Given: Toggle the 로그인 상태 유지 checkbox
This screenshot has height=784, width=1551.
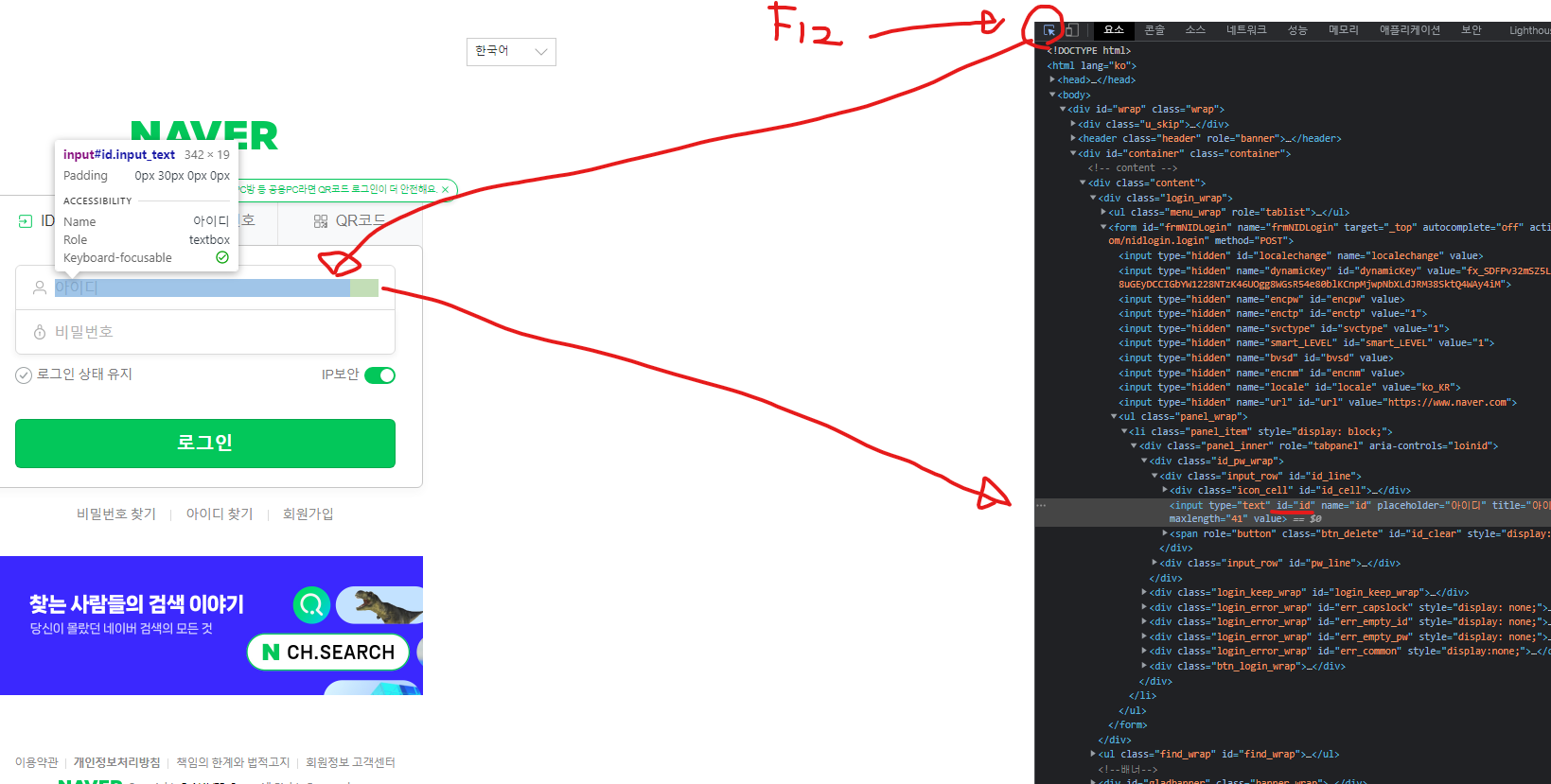Looking at the screenshot, I should coord(24,375).
